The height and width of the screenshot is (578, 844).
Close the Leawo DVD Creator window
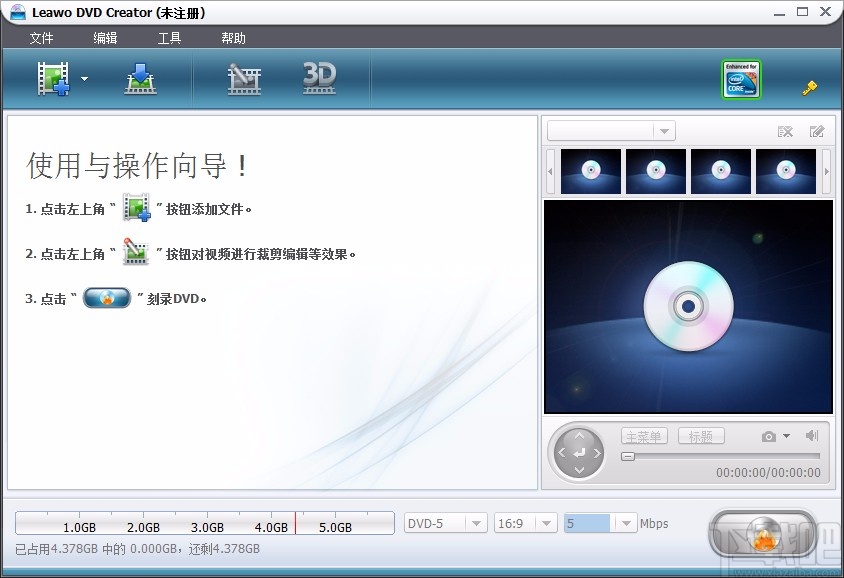click(826, 12)
